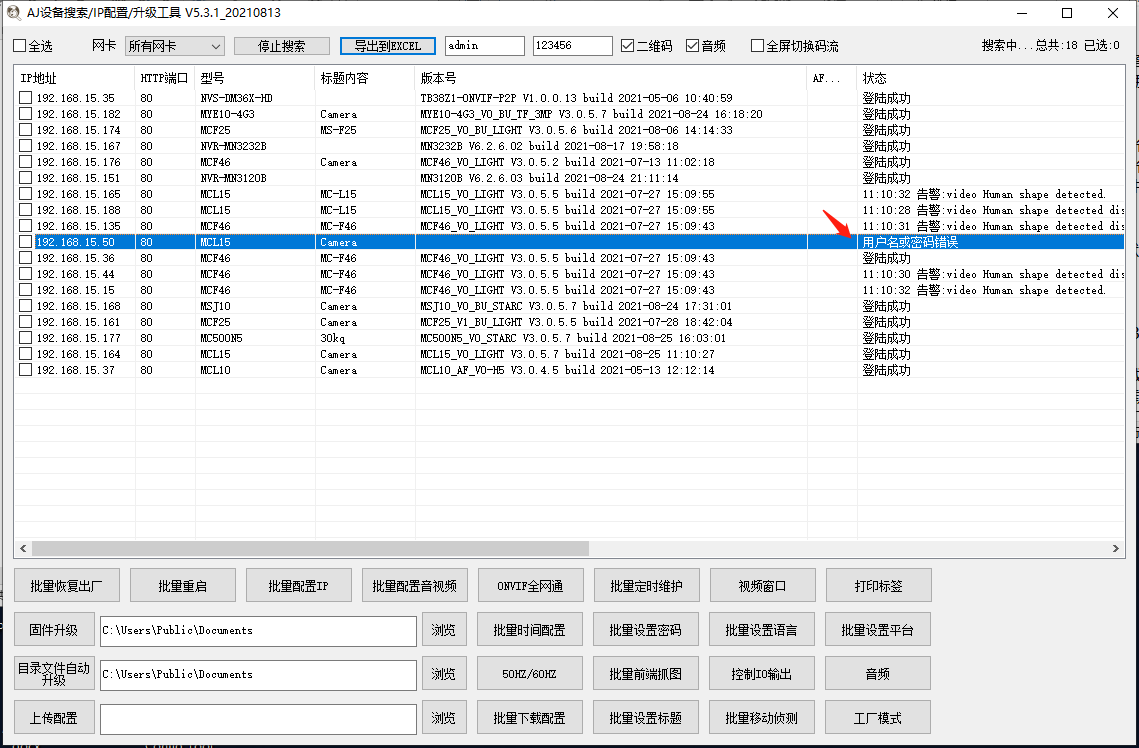Start 固件升级 firmware upgrade

[x=54, y=630]
